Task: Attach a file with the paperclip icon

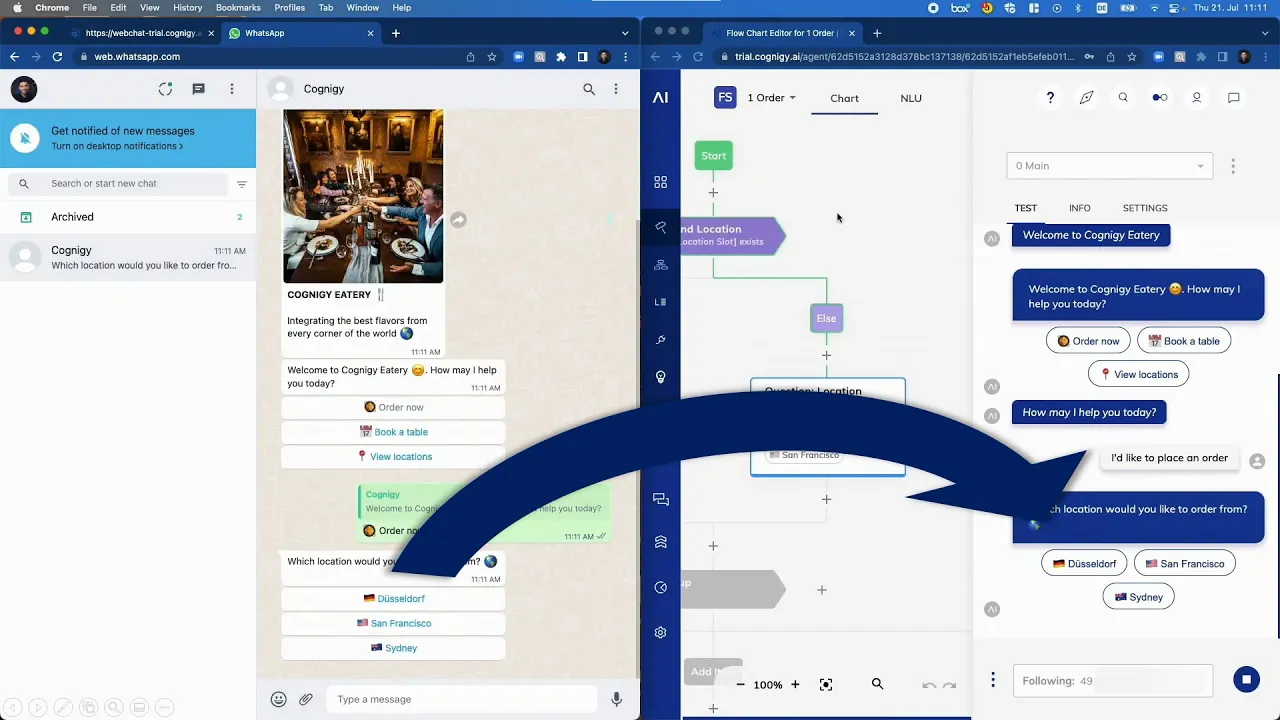Action: (306, 699)
